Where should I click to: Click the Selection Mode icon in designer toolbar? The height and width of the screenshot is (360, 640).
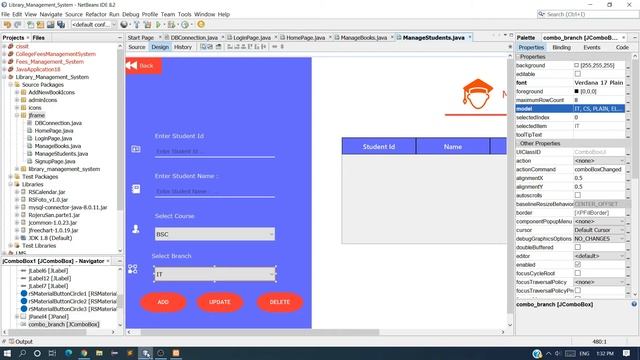click(x=203, y=47)
